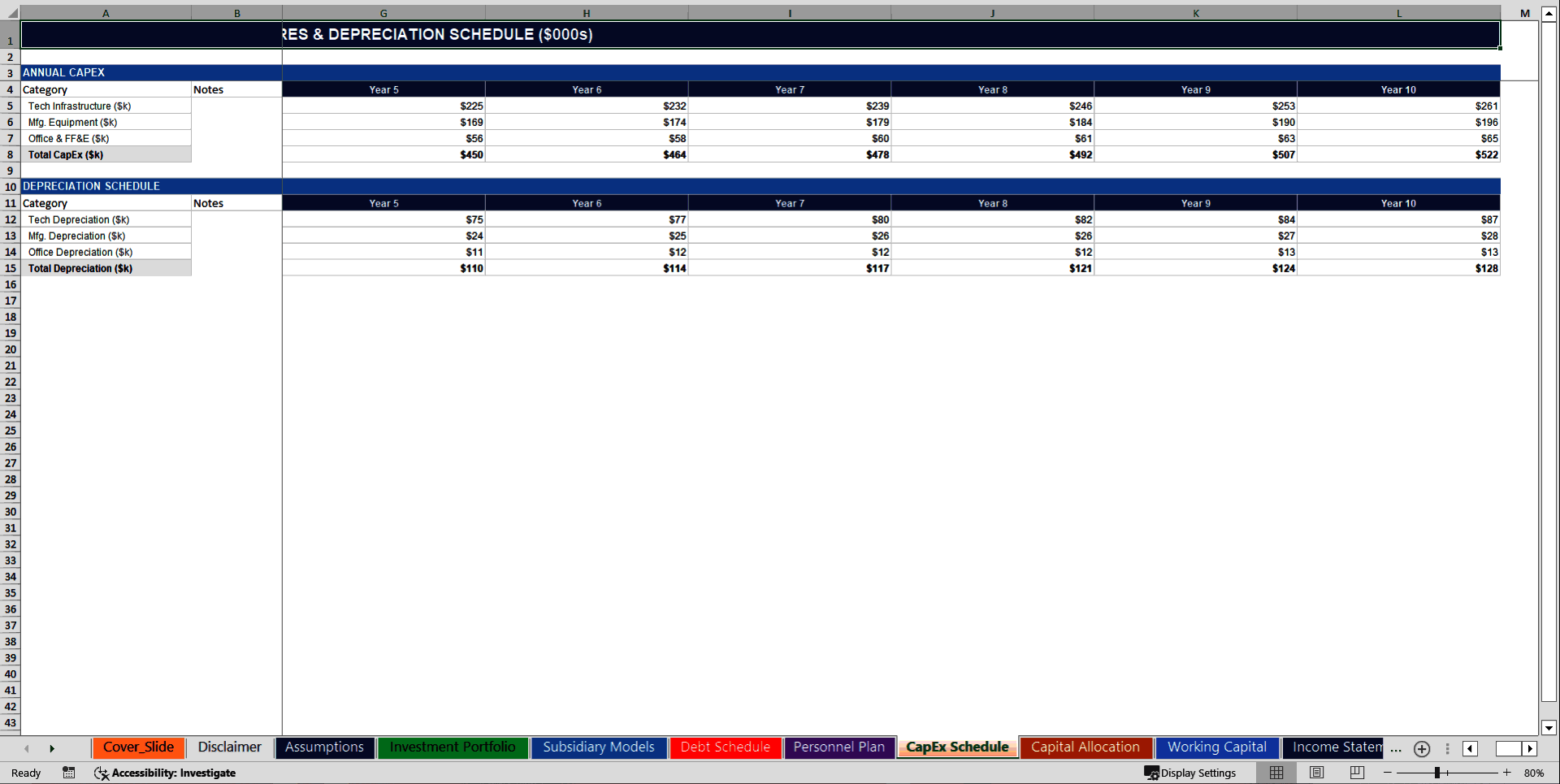The image size is (1560, 784).
Task: Expand hidden sheets via the ellipsis button
Action: [1395, 749]
